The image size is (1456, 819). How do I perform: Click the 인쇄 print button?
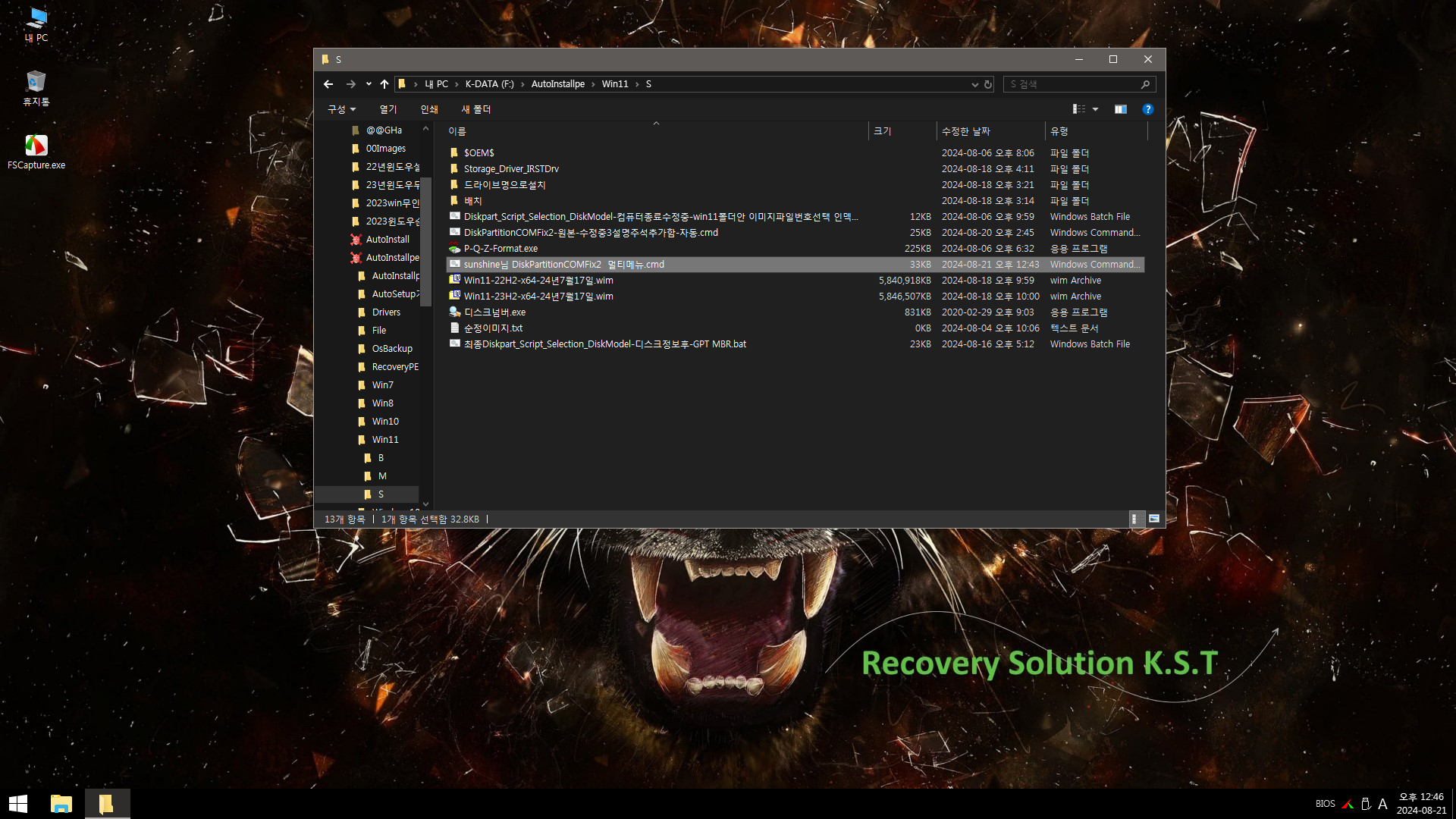[429, 109]
